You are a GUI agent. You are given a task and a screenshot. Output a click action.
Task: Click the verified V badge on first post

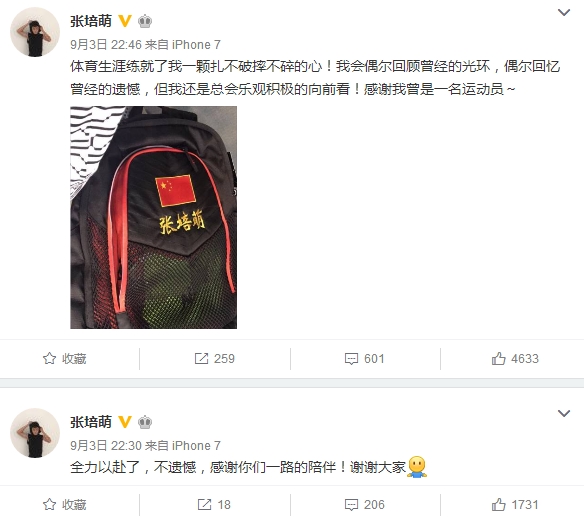[125, 21]
